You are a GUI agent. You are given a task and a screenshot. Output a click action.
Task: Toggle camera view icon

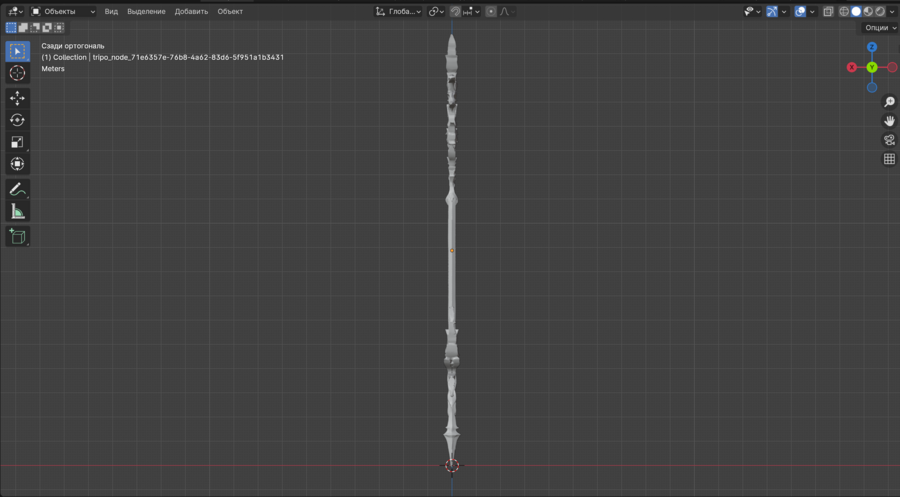point(889,140)
